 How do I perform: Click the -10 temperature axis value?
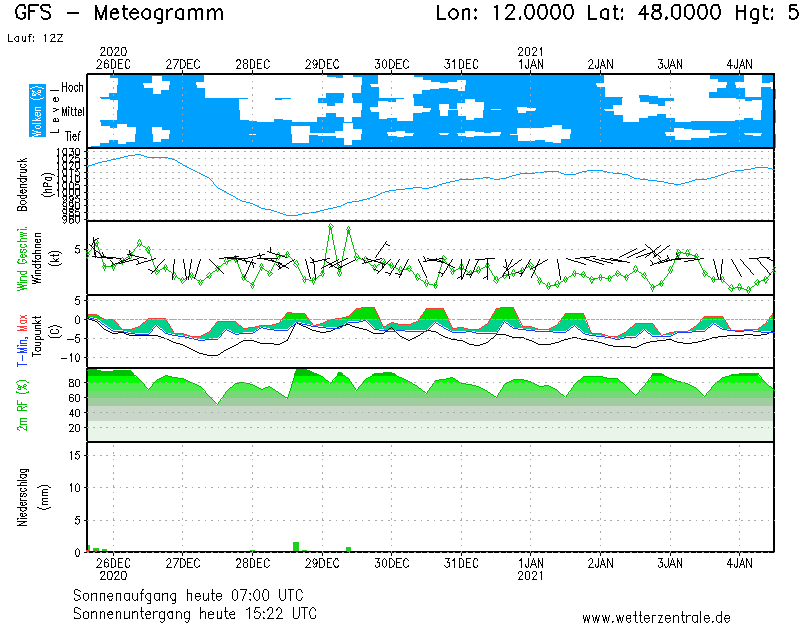[x=70, y=358]
